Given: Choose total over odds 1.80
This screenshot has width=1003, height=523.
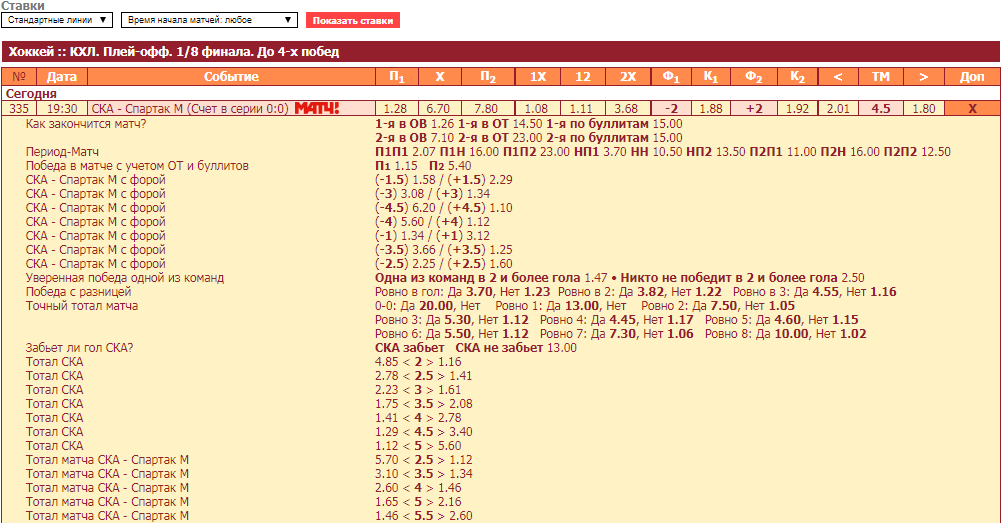Looking at the screenshot, I should click(924, 108).
